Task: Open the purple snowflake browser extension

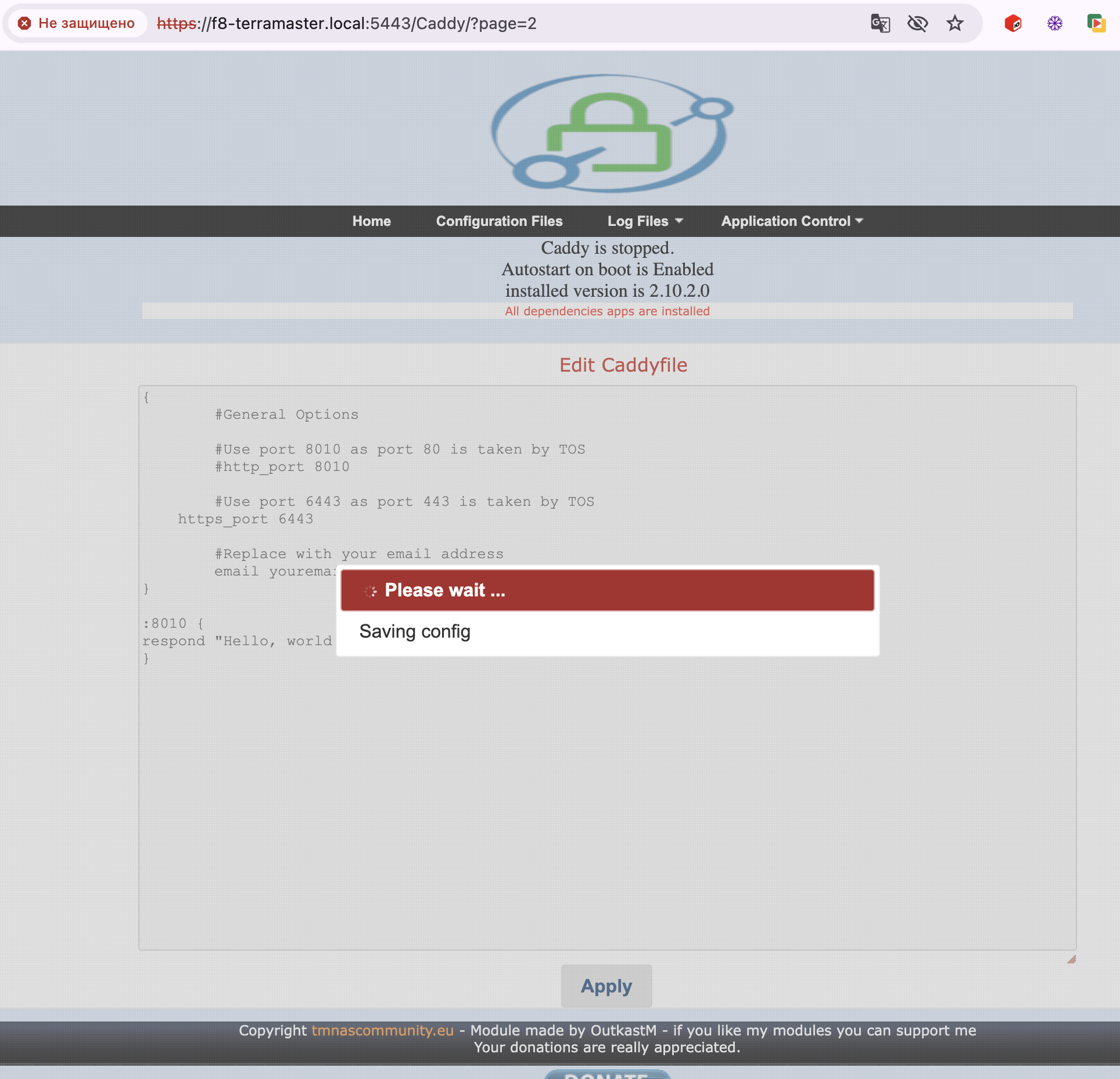Action: pos(1054,23)
